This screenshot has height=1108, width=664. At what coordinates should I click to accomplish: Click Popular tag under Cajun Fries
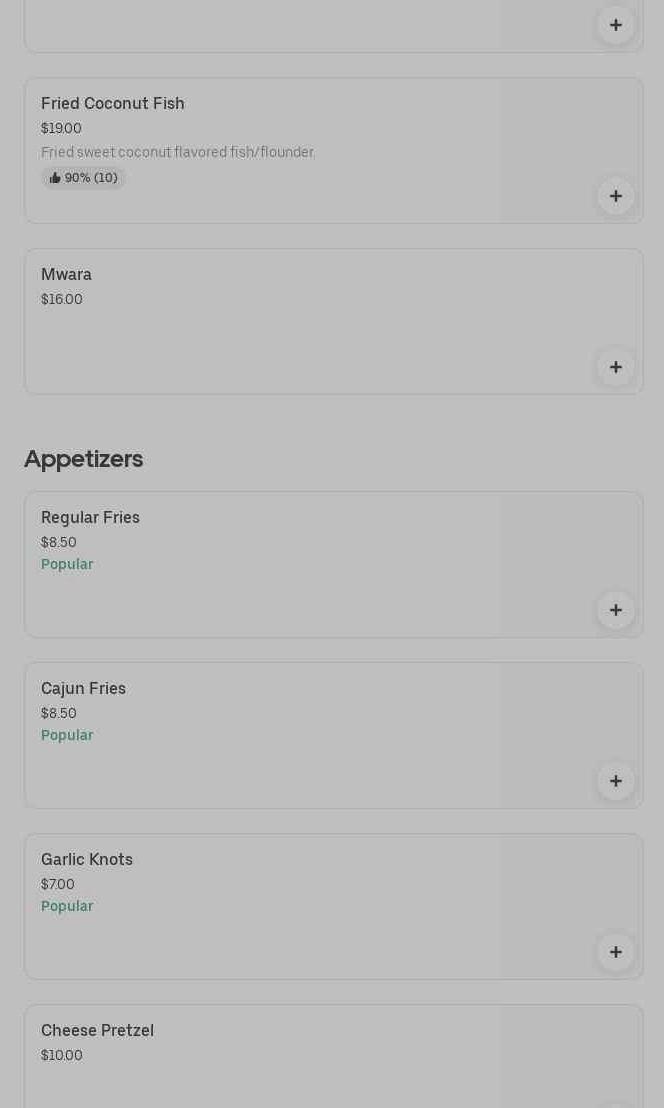[x=67, y=735]
